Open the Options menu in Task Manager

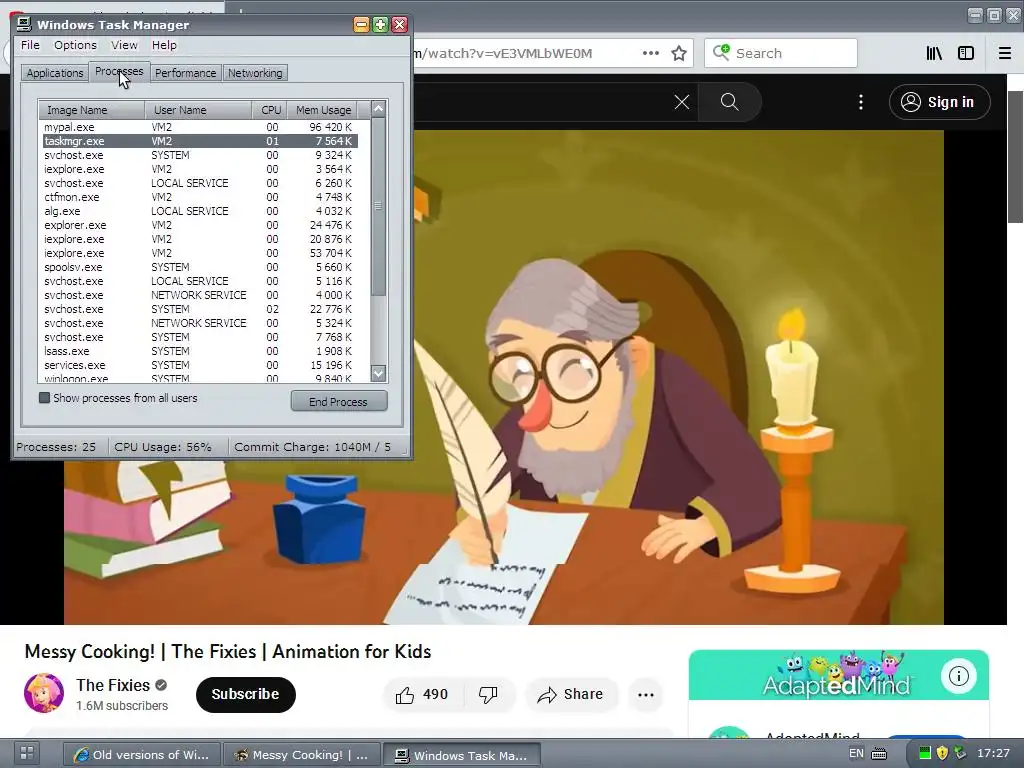(x=75, y=45)
